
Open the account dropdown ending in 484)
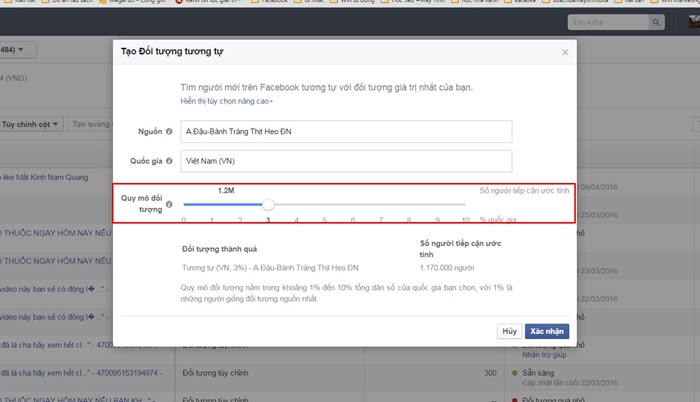(18, 48)
